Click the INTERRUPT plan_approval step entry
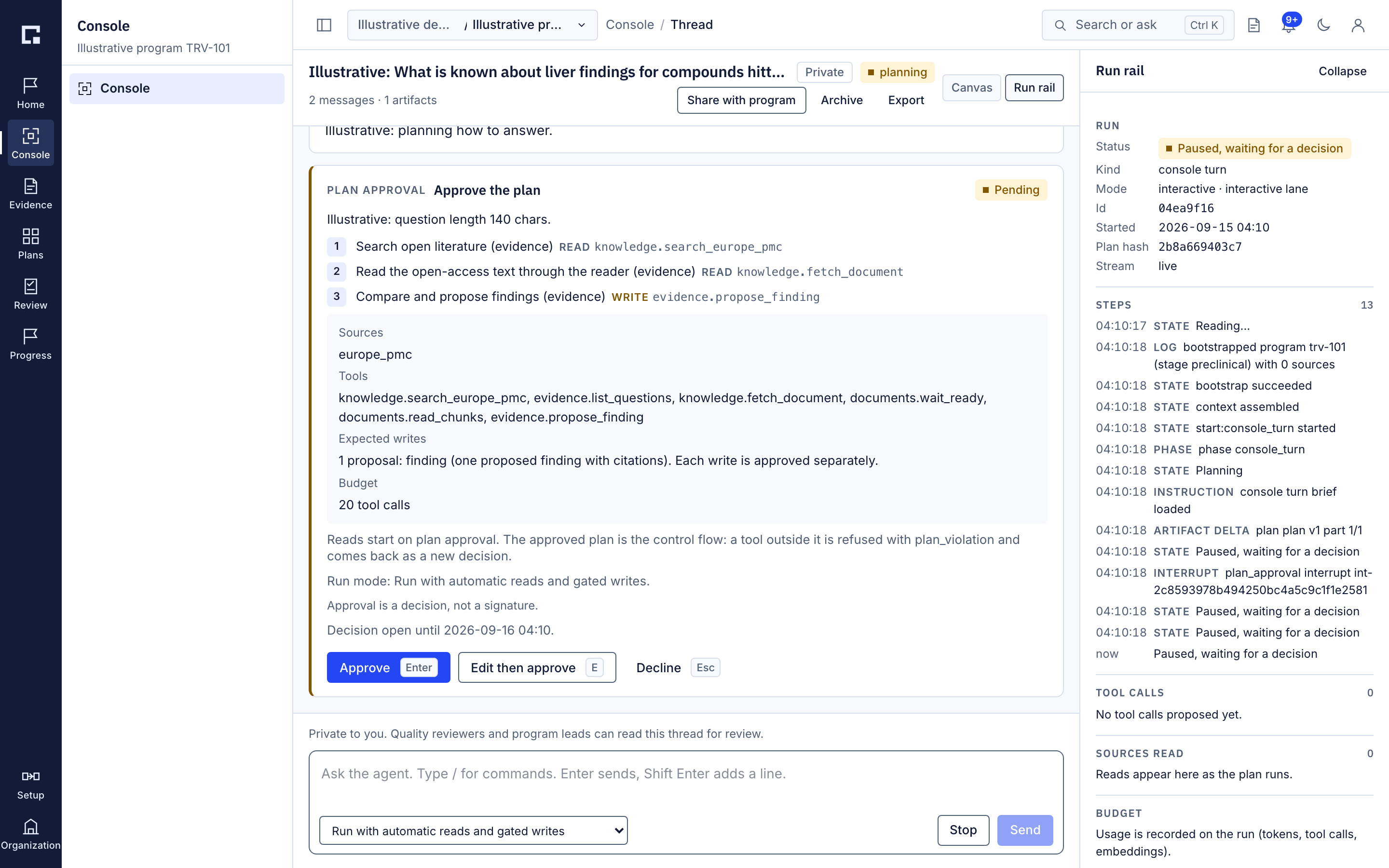This screenshot has width=1389, height=868. 1234,581
